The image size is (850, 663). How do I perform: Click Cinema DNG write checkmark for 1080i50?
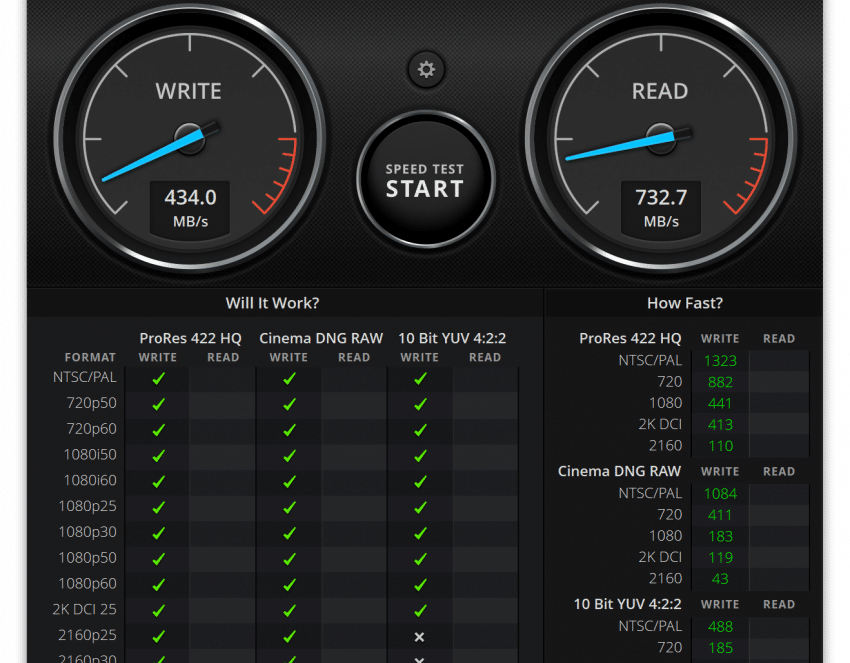(x=289, y=456)
